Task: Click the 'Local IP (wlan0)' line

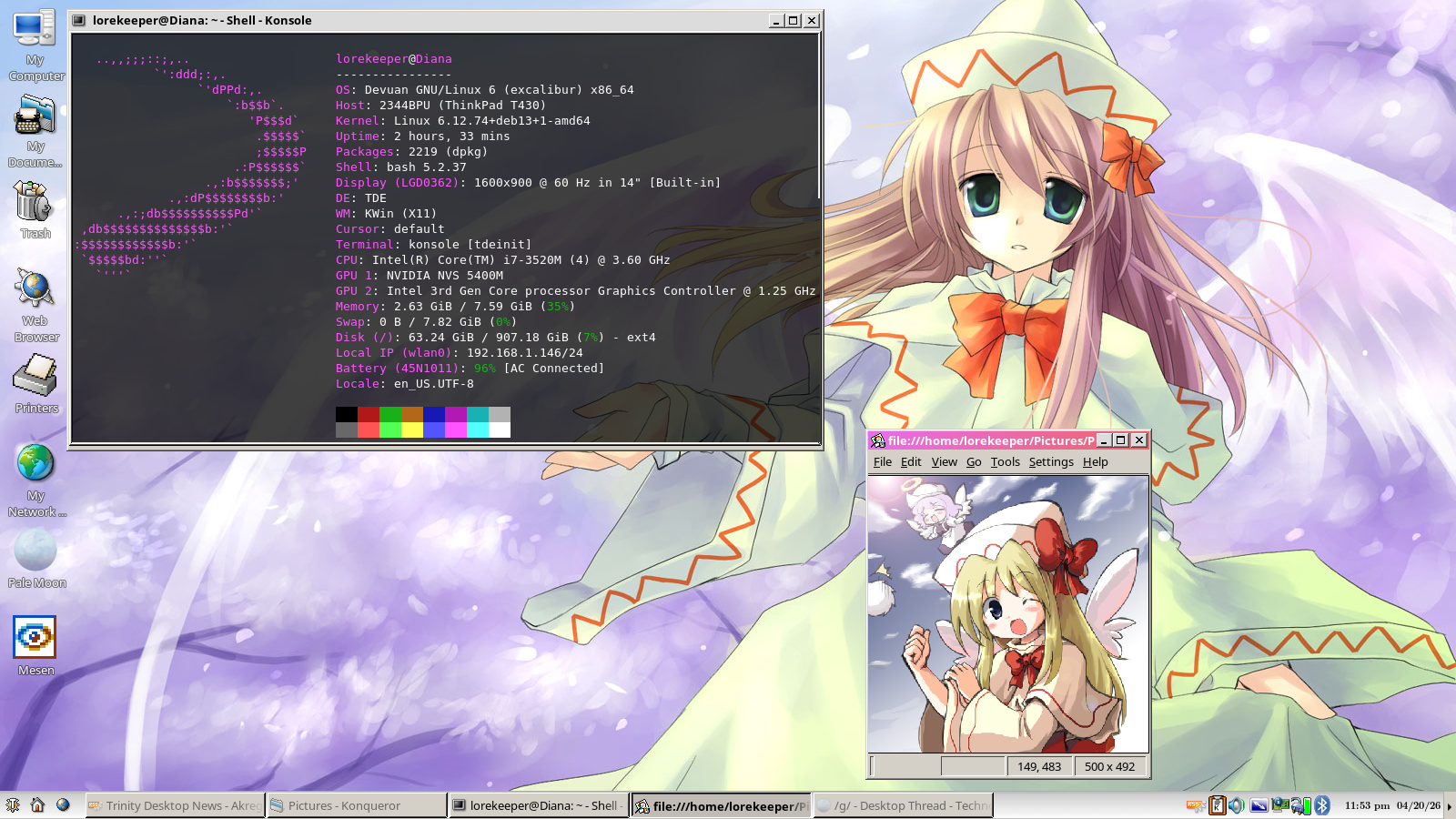Action: [x=460, y=353]
